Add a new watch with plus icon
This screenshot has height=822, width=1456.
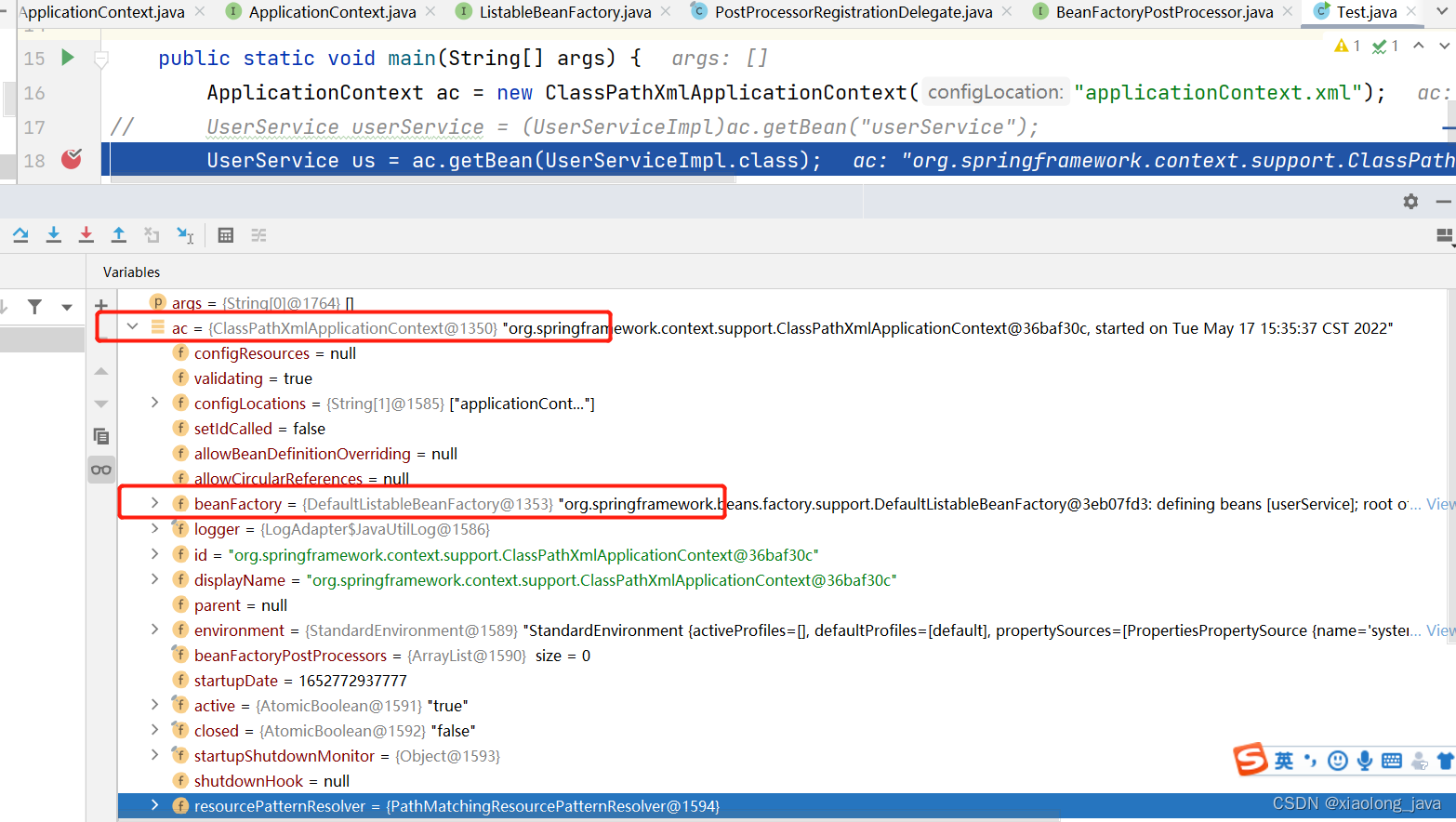(101, 305)
